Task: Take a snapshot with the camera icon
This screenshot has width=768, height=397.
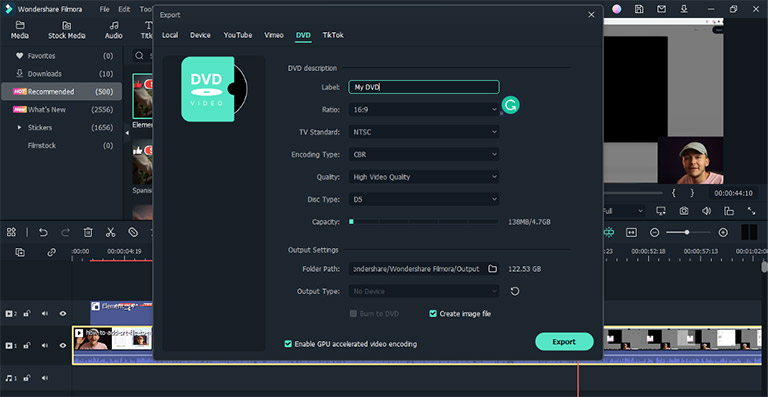Action: (x=684, y=211)
